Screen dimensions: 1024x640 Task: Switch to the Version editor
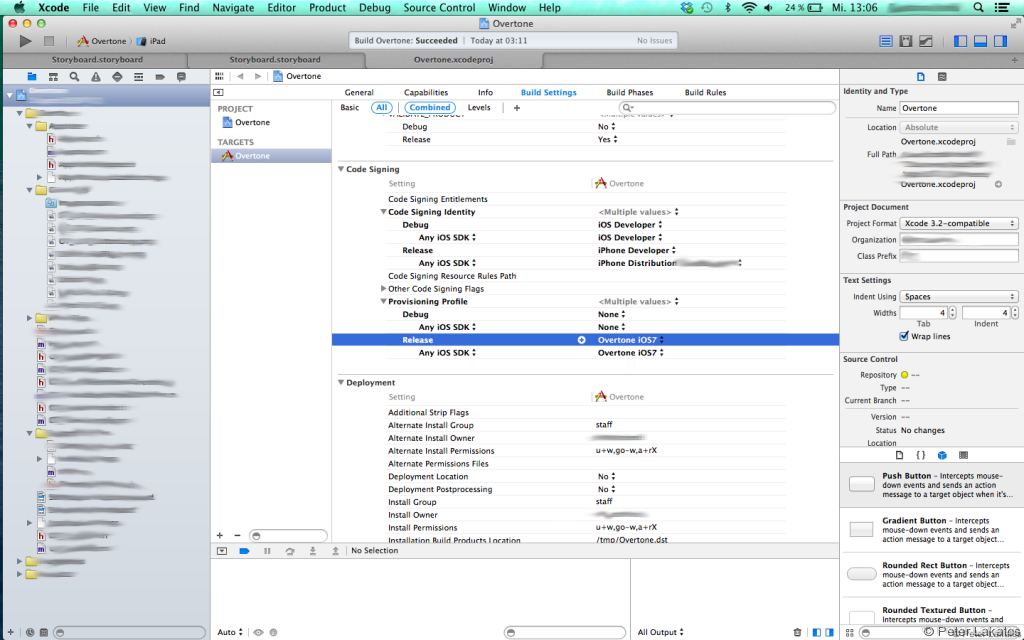[926, 41]
